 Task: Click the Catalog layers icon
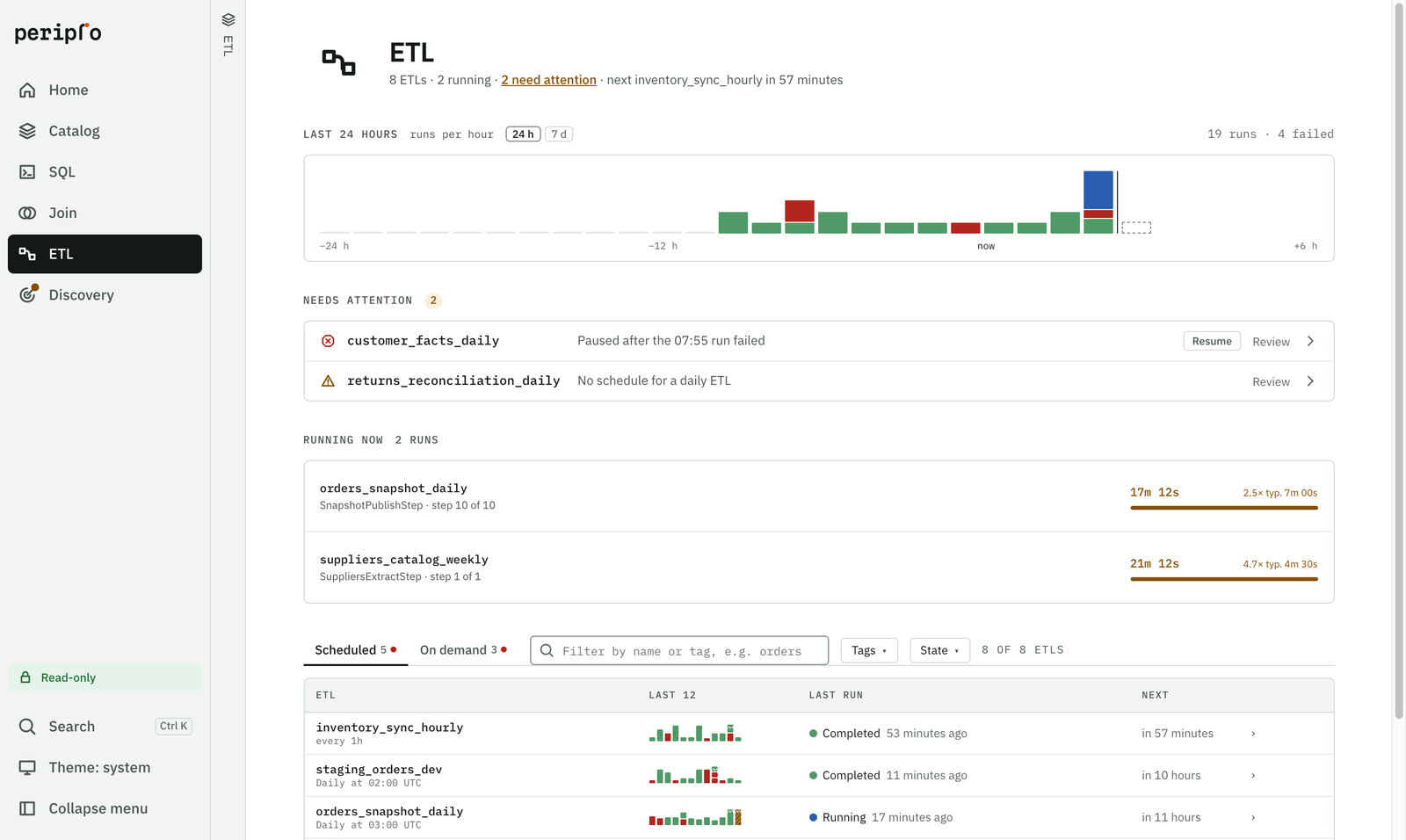[27, 131]
